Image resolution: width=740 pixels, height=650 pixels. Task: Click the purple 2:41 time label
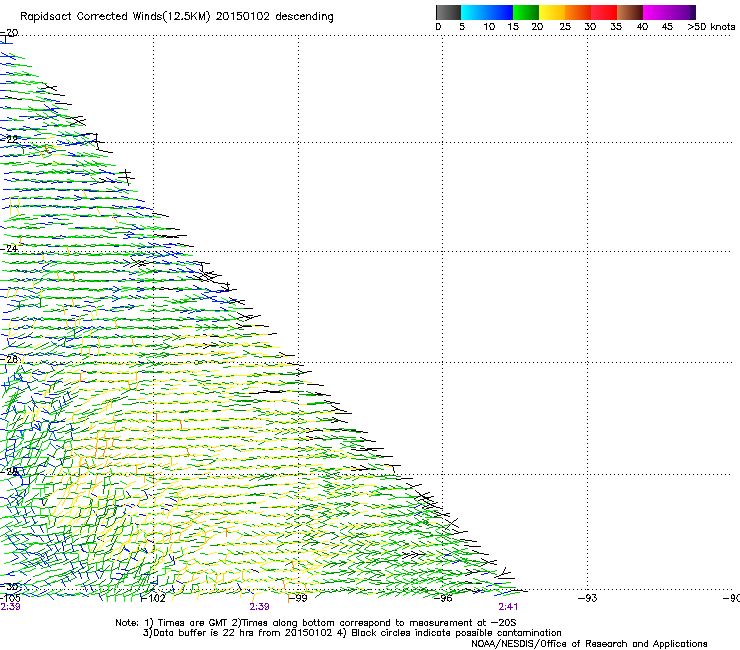click(508, 607)
